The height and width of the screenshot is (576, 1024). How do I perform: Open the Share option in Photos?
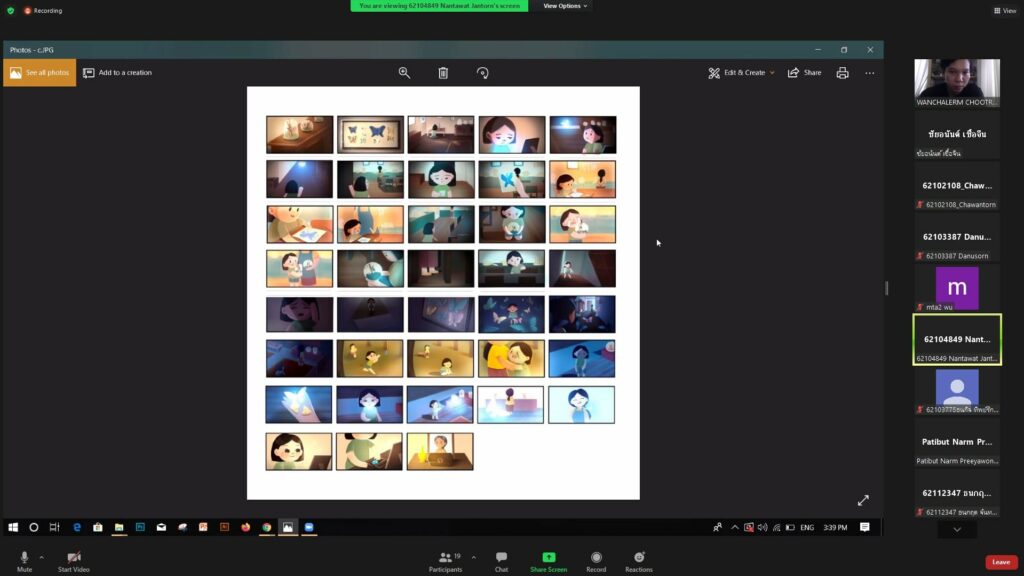pos(804,73)
